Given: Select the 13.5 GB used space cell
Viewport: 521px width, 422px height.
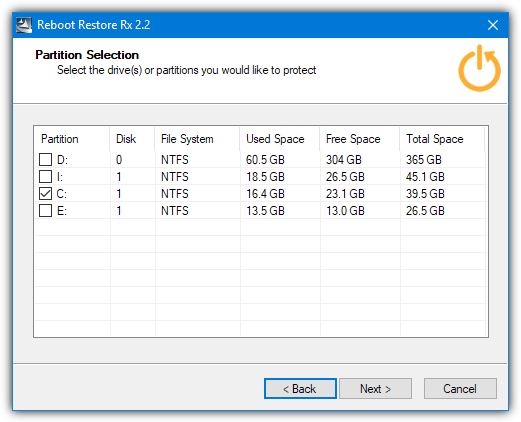Looking at the screenshot, I should point(265,211).
